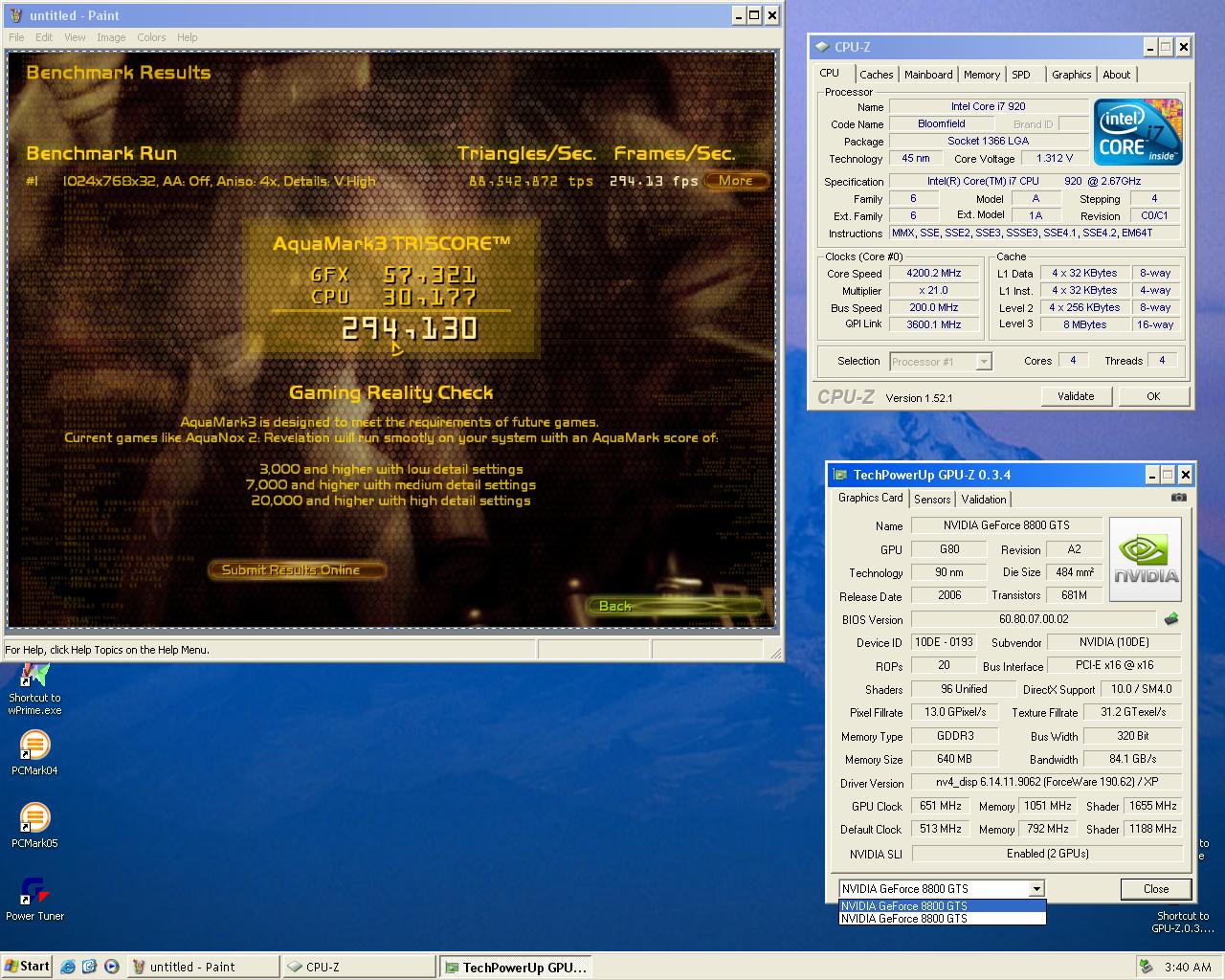This screenshot has height=980, width=1225.
Task: Click the system tray notification icon
Action: [x=1146, y=967]
